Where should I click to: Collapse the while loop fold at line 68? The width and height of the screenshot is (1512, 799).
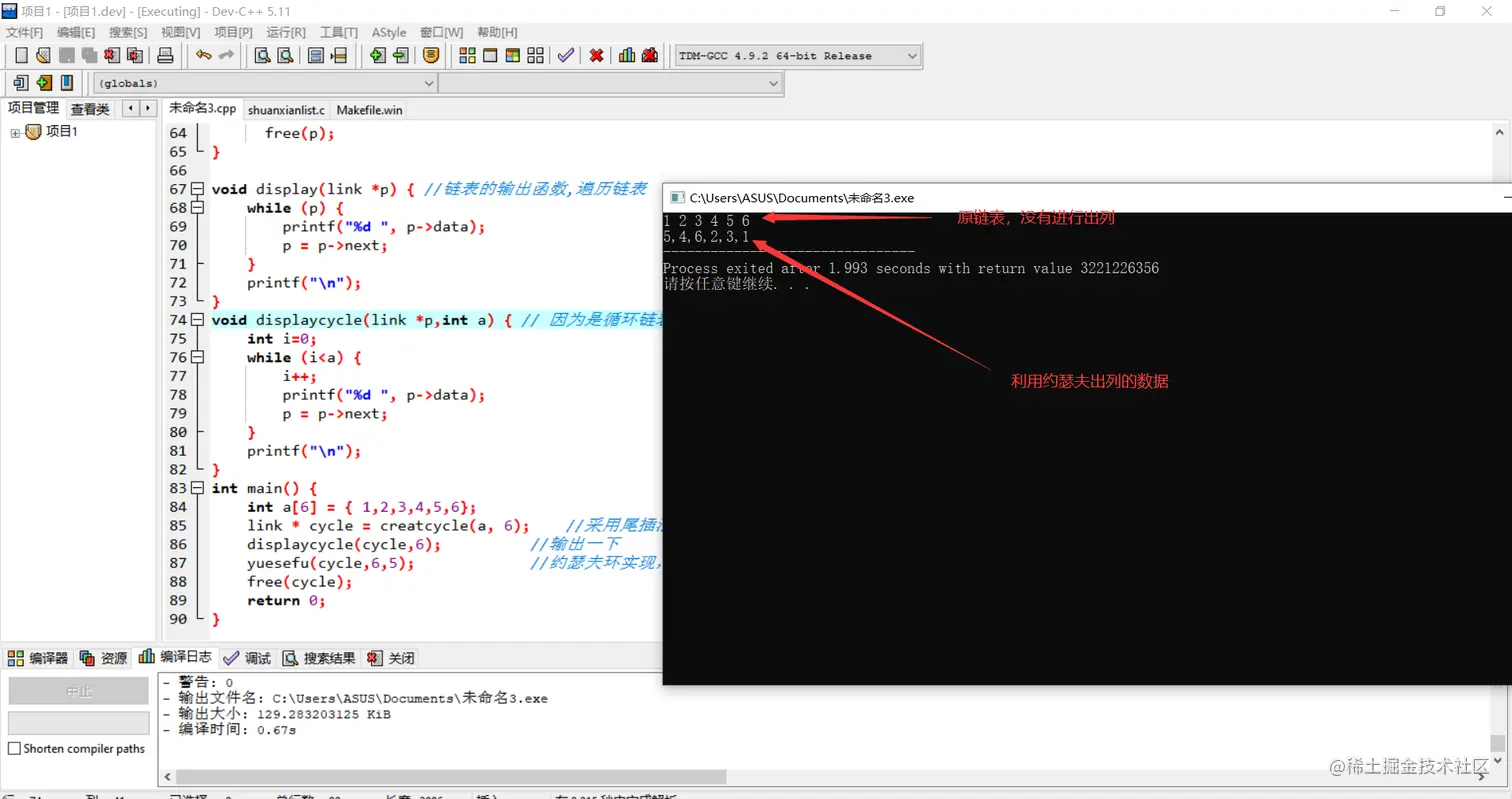click(197, 208)
